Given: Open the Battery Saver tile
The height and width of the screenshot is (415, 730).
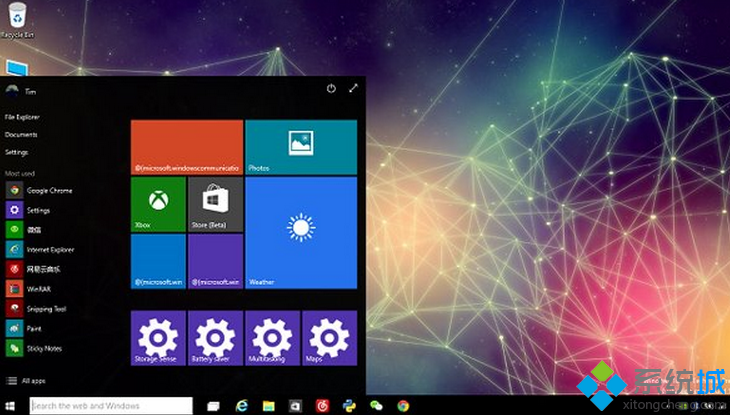Looking at the screenshot, I should click(215, 338).
